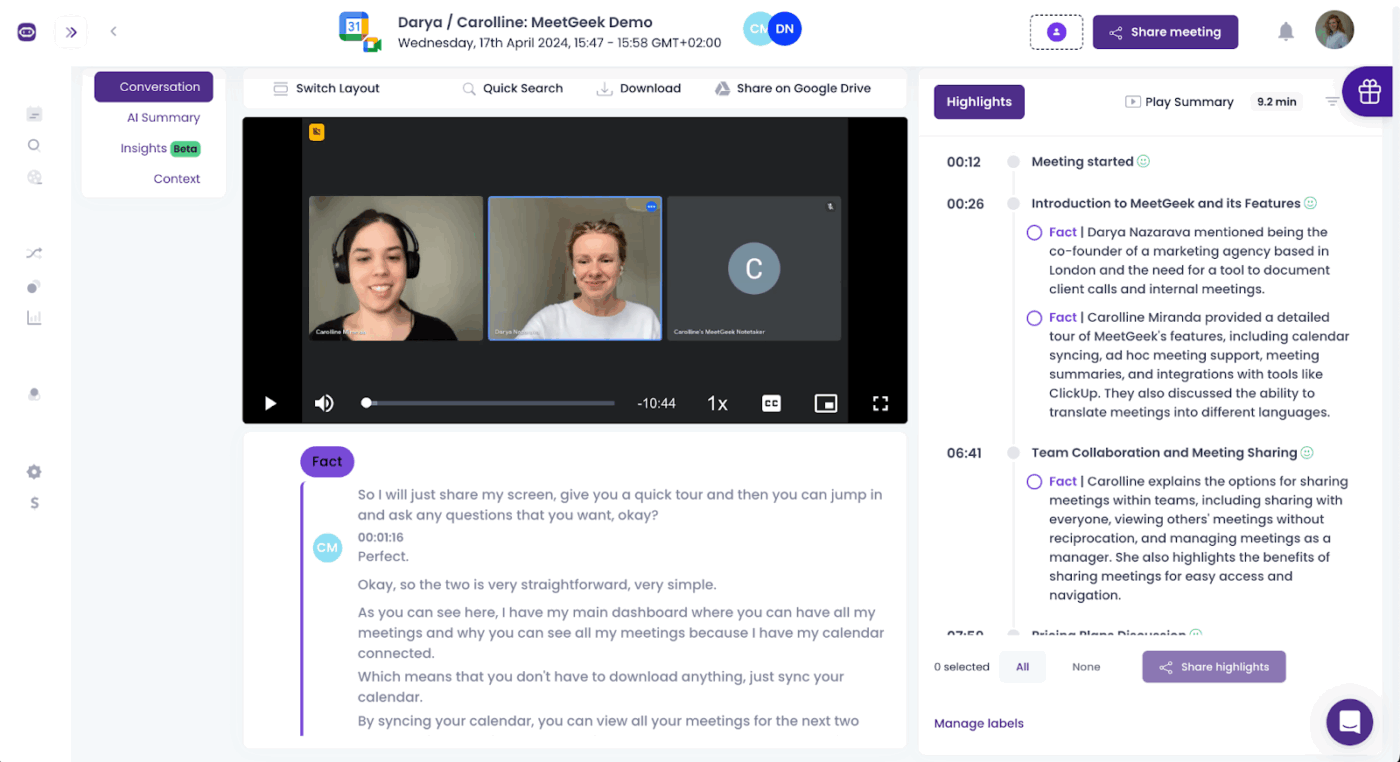1400x762 pixels.
Task: Mute the video with the speaker icon
Action: coord(324,403)
